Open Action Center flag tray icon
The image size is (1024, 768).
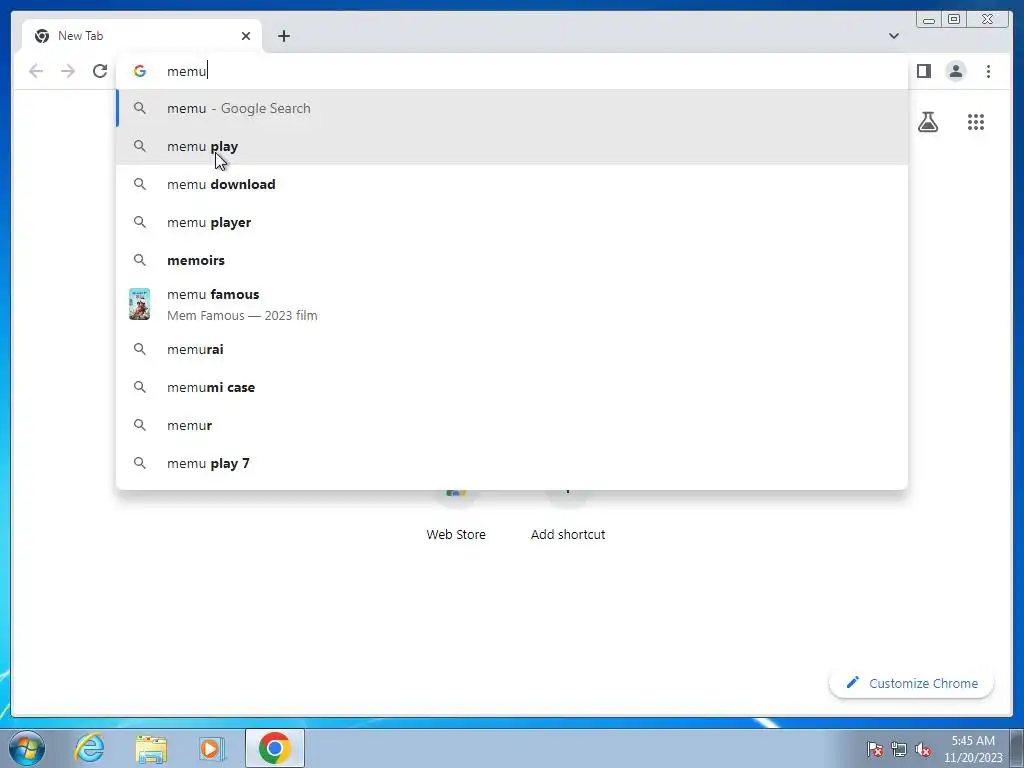875,749
